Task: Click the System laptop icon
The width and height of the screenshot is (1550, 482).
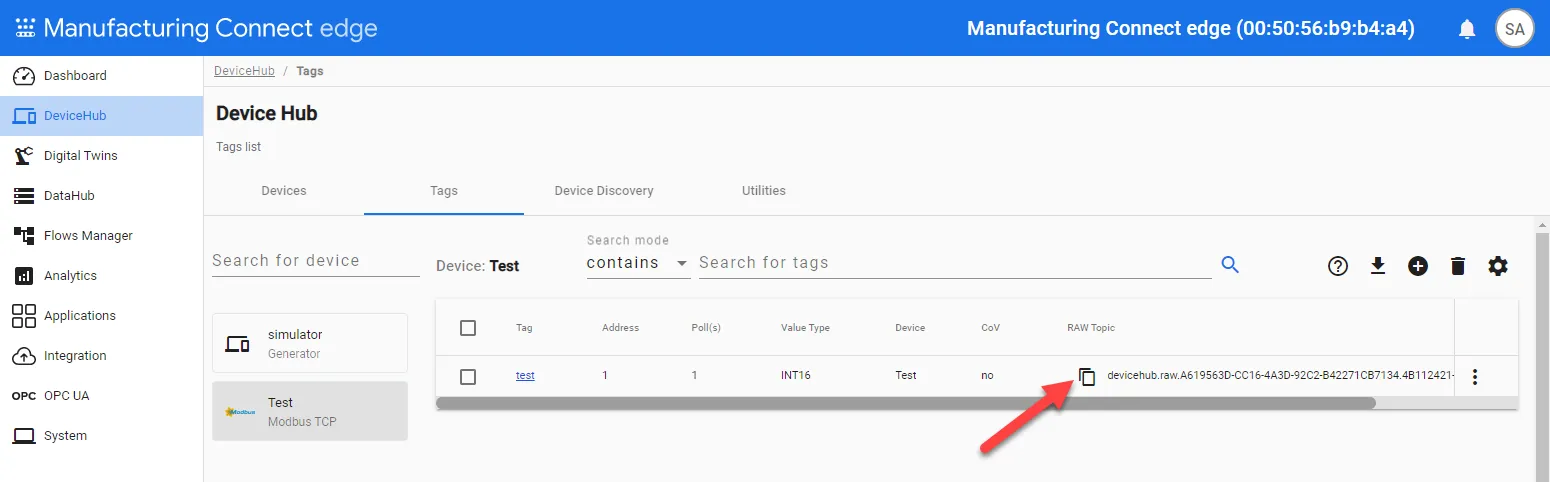Action: (24, 436)
